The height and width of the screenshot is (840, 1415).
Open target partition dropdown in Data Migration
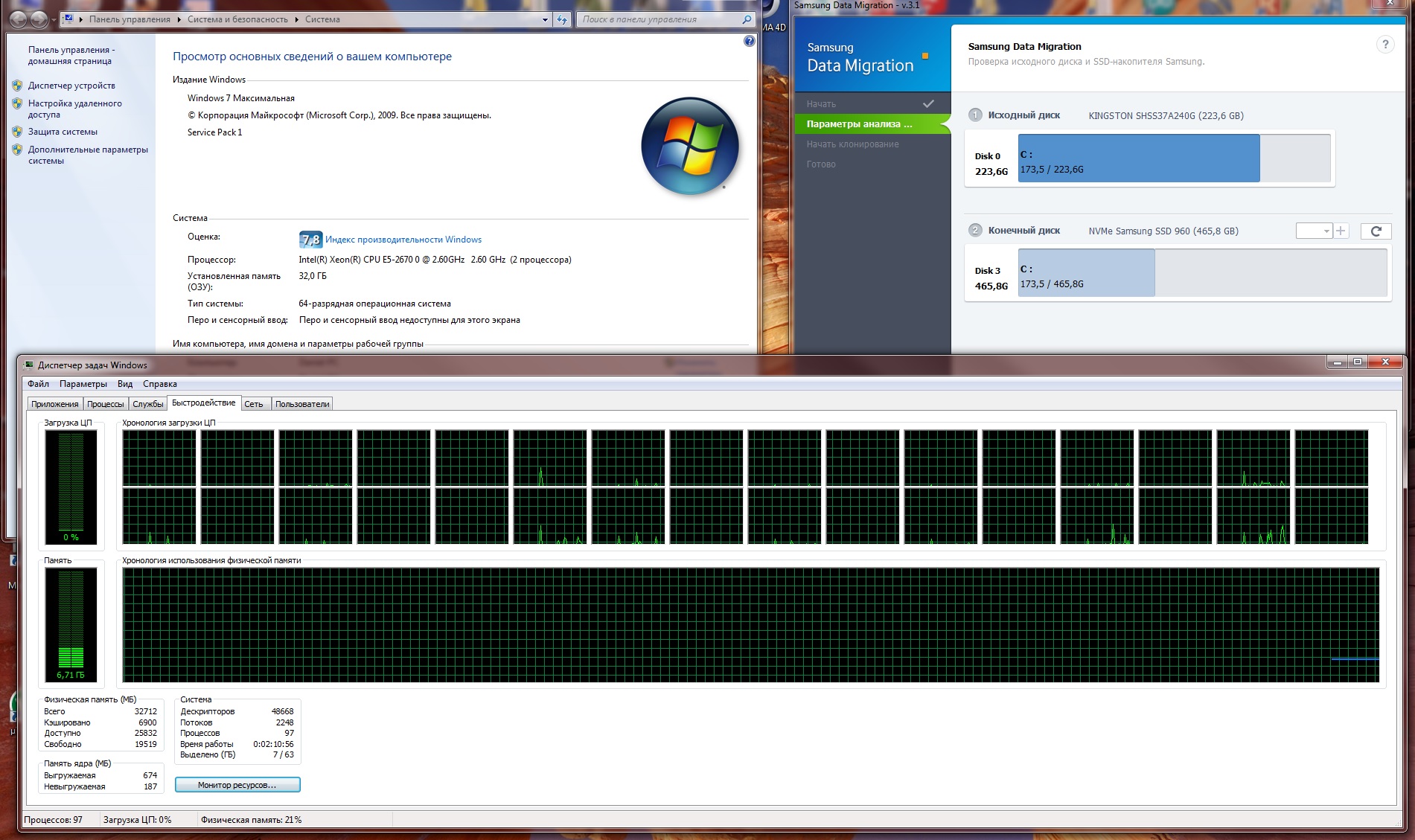[1314, 231]
